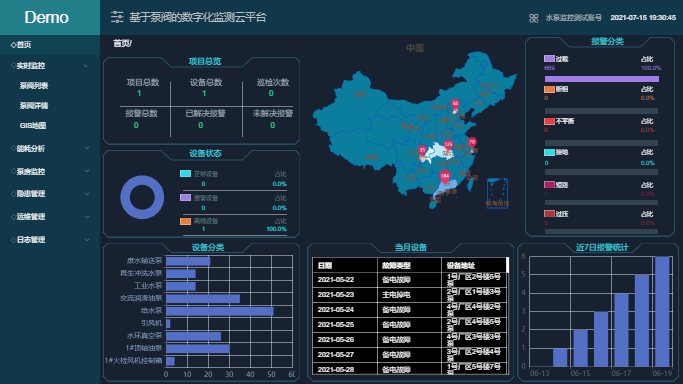Expand the 能耗分析 sidebar menu

pyautogui.click(x=50, y=148)
